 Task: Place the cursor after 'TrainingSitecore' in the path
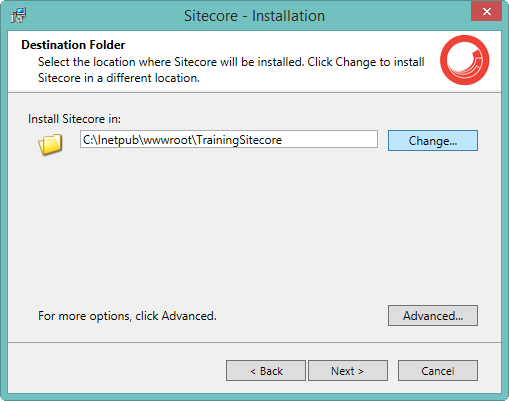[x=283, y=140]
